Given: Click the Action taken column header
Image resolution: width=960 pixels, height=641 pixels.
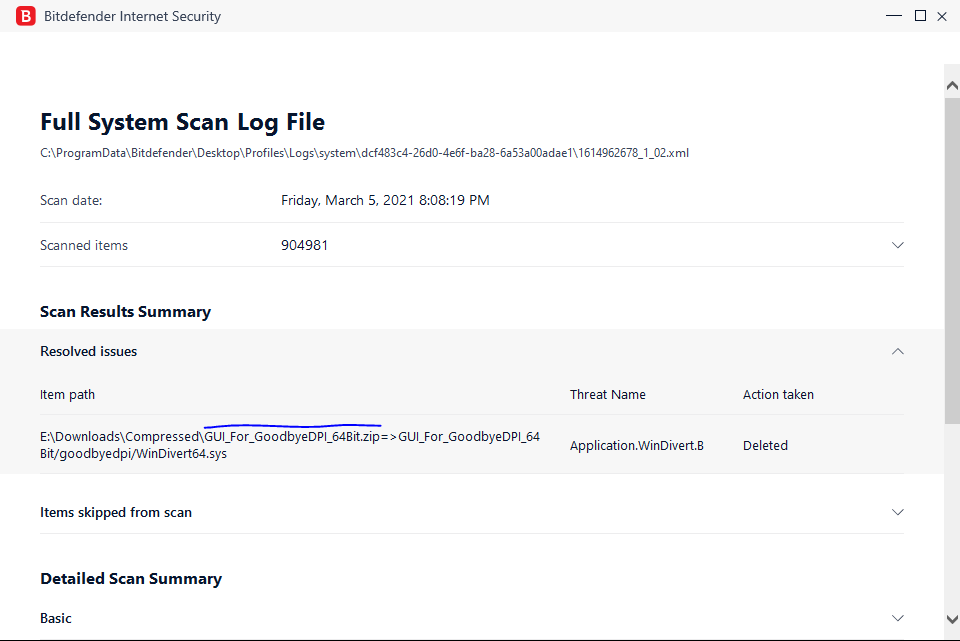Looking at the screenshot, I should coord(778,394).
